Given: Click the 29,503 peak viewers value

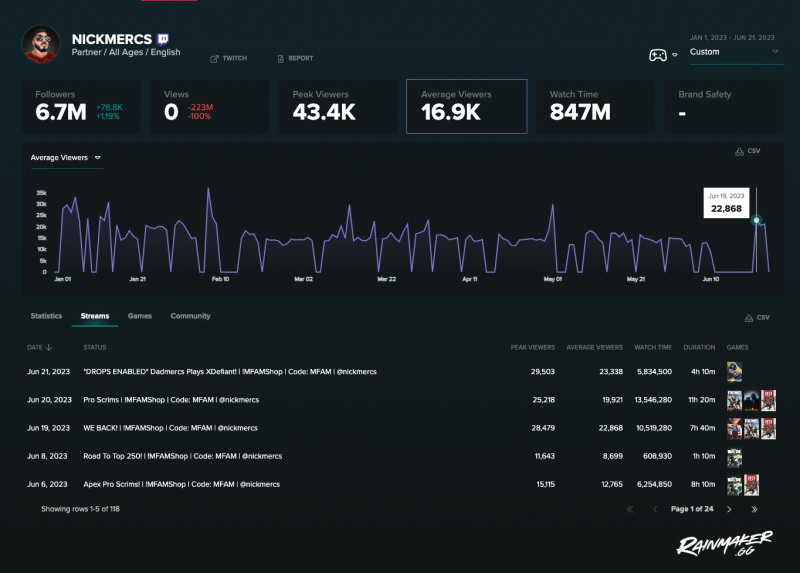Looking at the screenshot, I should [x=542, y=372].
